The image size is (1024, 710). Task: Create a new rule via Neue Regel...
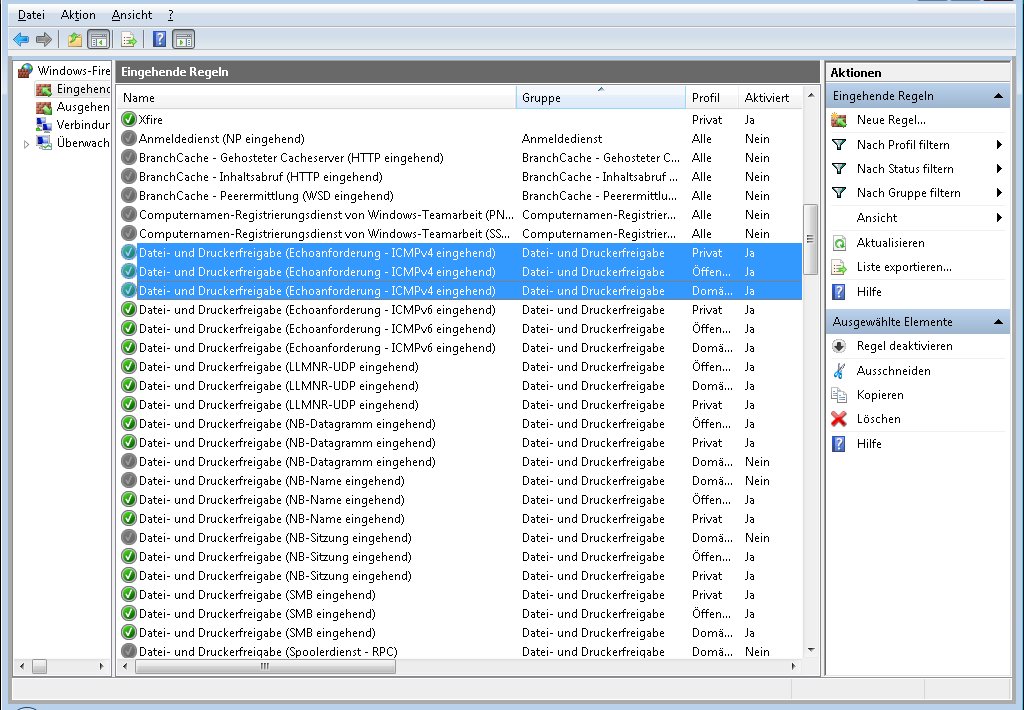click(x=890, y=120)
